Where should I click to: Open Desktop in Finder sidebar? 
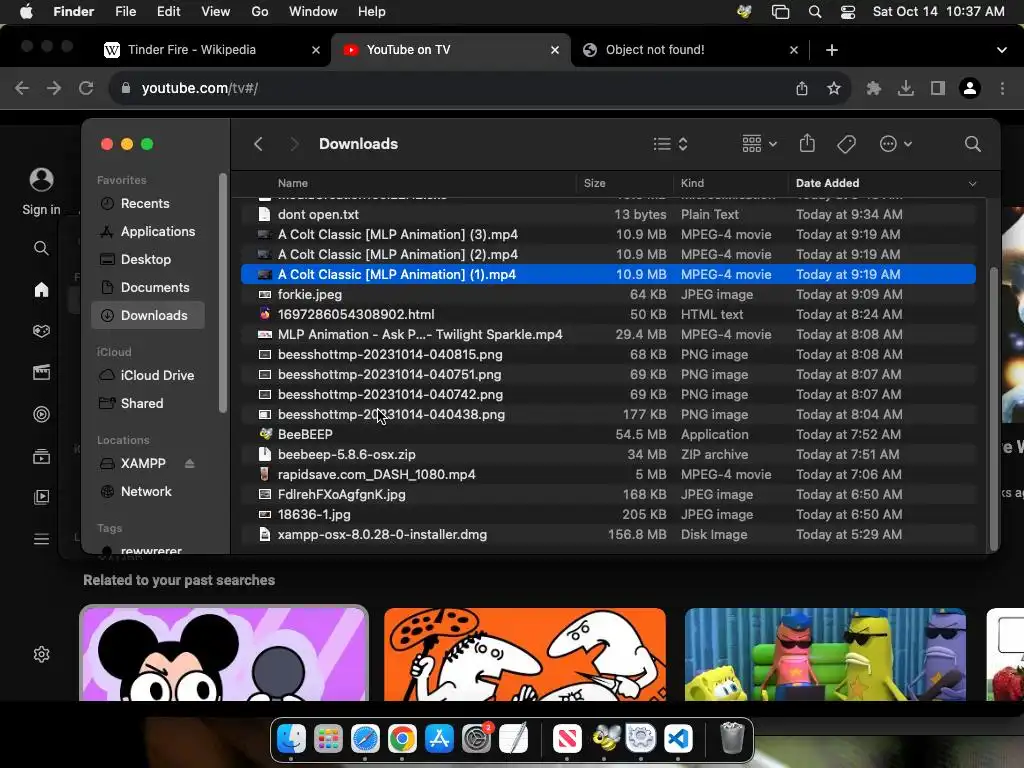[x=148, y=259]
